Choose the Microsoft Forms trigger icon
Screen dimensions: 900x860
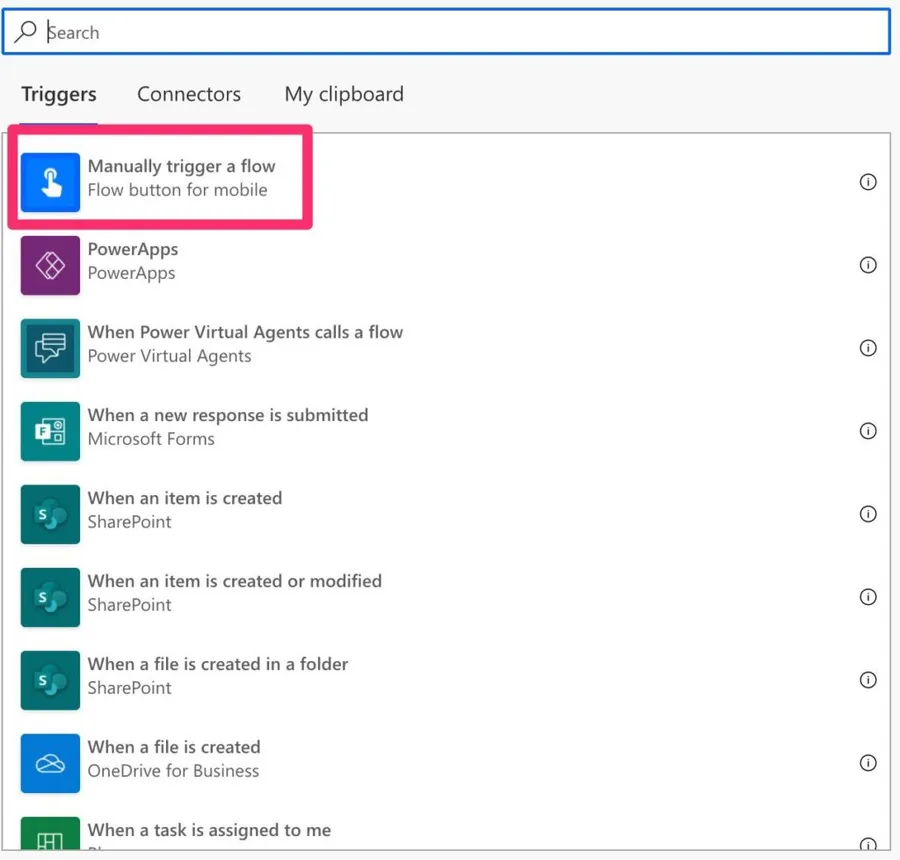[x=50, y=431]
